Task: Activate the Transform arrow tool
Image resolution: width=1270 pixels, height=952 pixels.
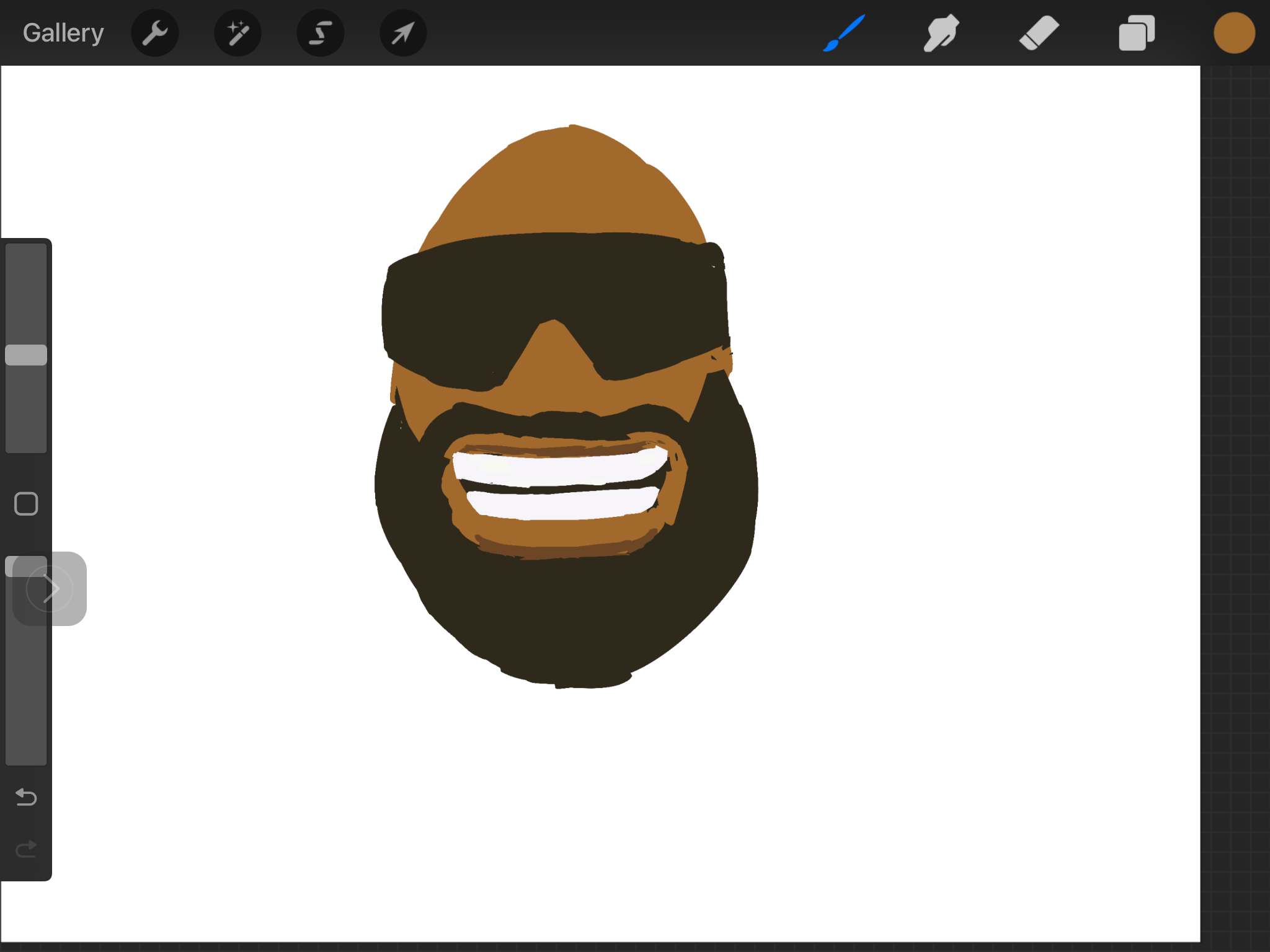Action: [403, 33]
